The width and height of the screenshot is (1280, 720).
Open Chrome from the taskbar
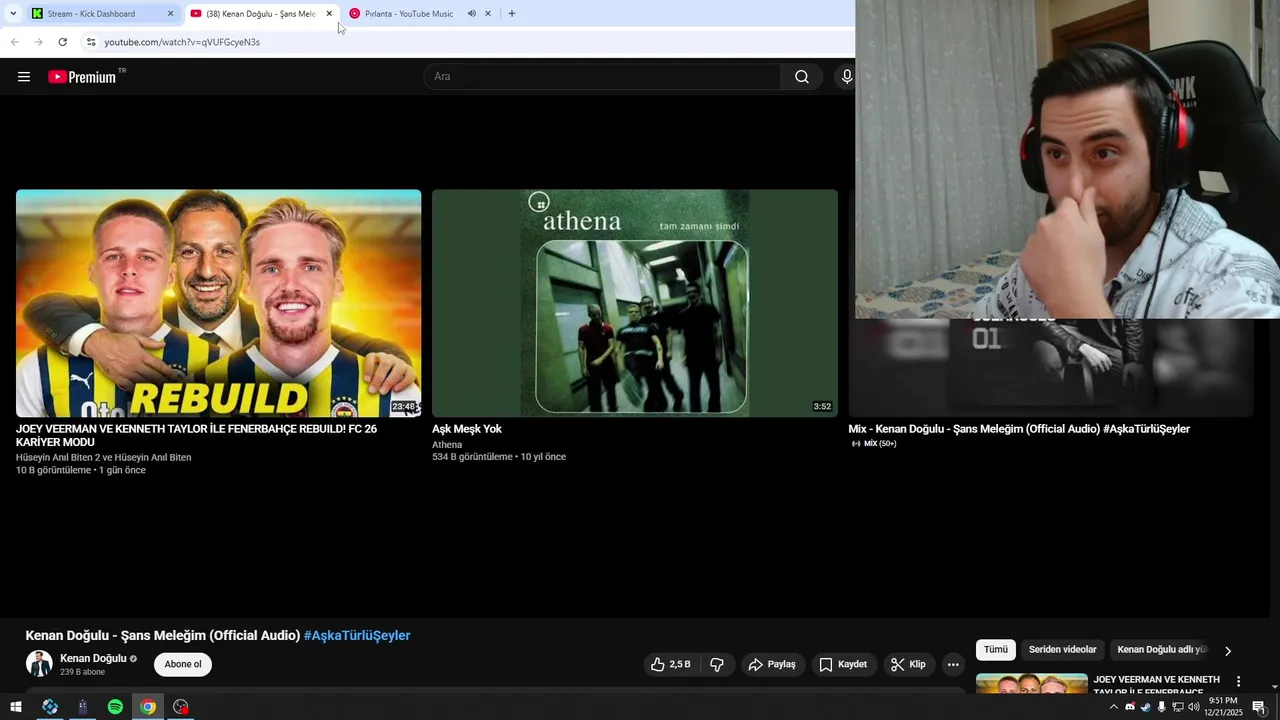click(148, 707)
